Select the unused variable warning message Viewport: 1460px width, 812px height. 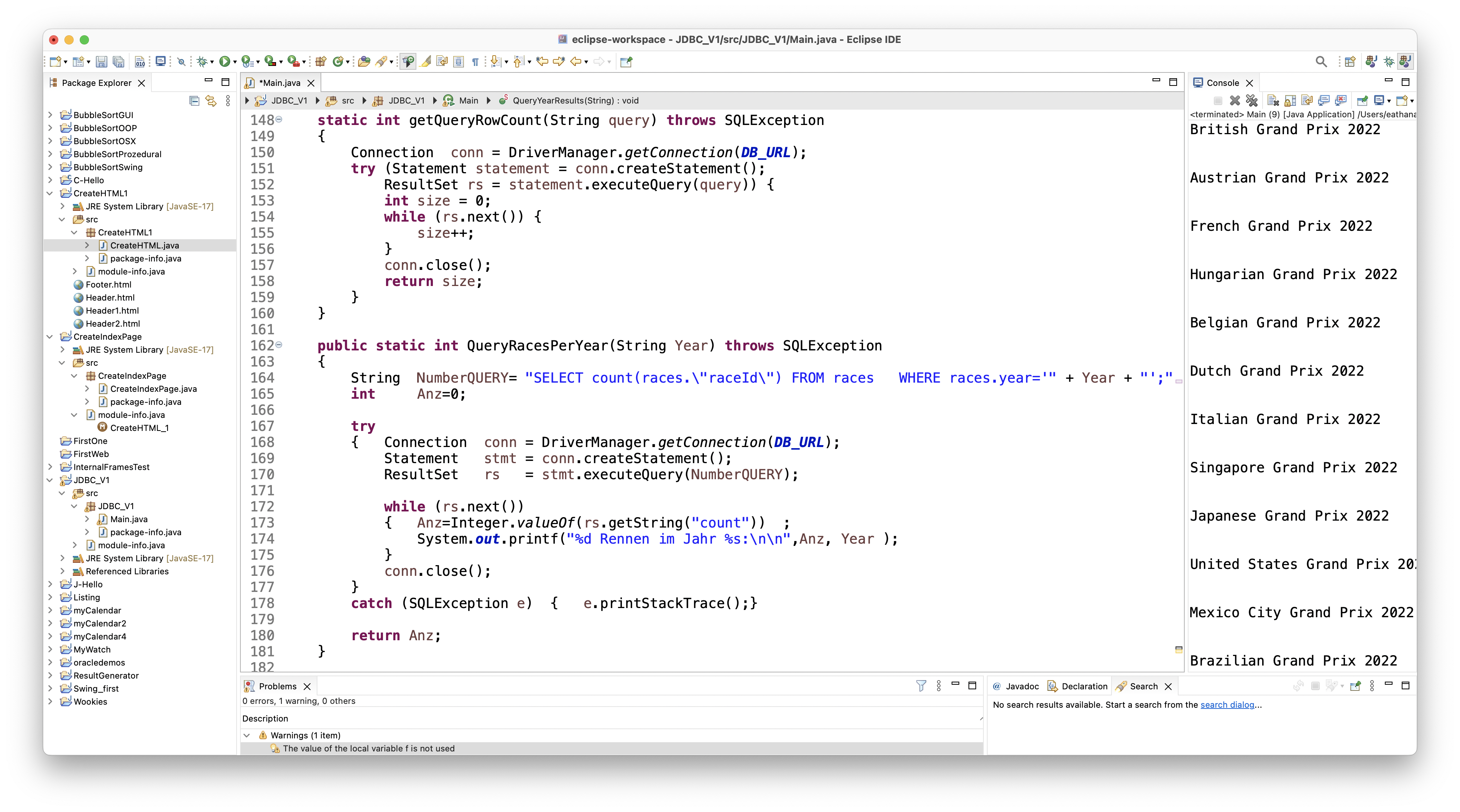tap(368, 748)
